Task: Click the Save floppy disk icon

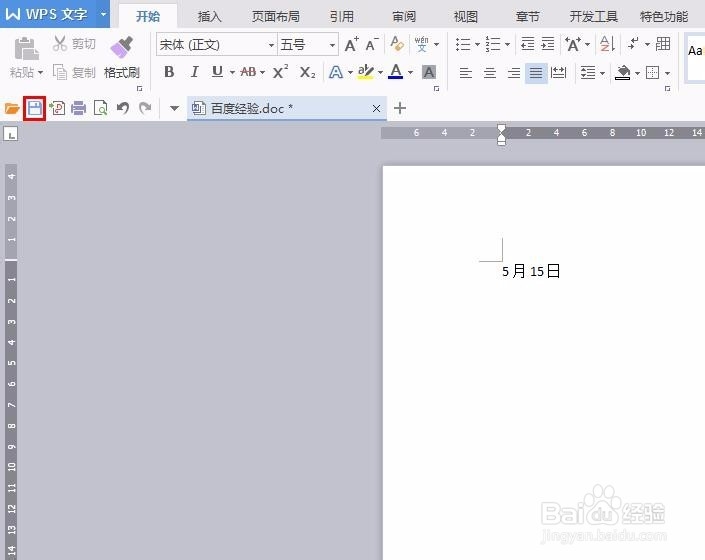Action: tap(35, 108)
